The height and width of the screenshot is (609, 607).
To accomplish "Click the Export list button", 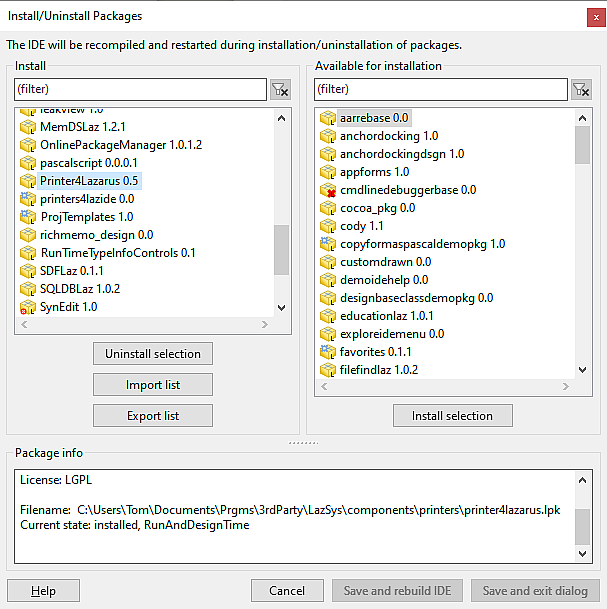I will click(152, 415).
